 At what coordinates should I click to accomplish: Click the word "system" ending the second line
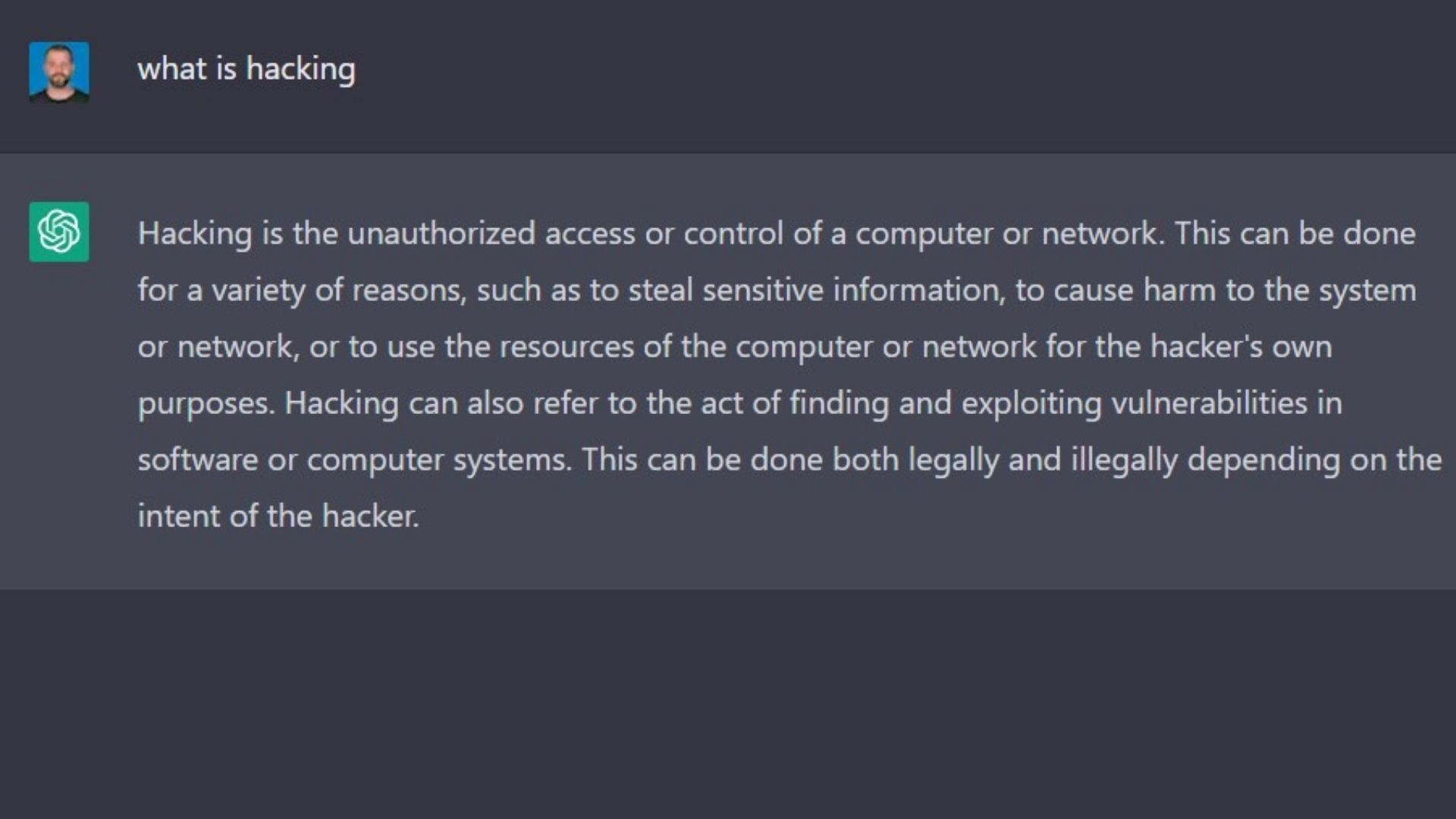tap(1367, 291)
